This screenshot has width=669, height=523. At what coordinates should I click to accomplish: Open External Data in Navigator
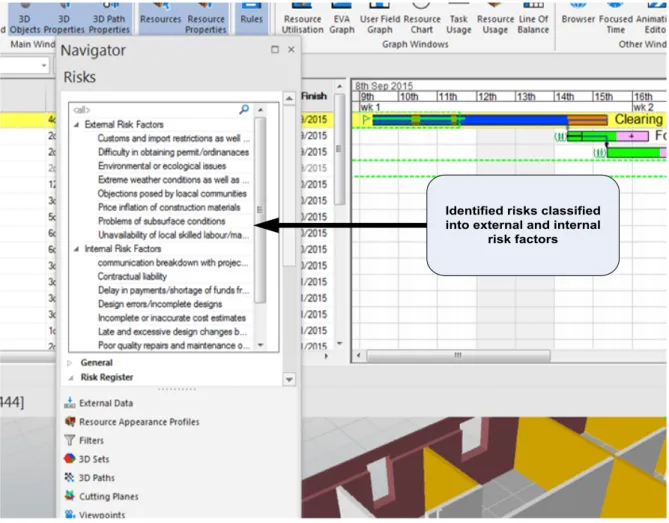tap(105, 403)
